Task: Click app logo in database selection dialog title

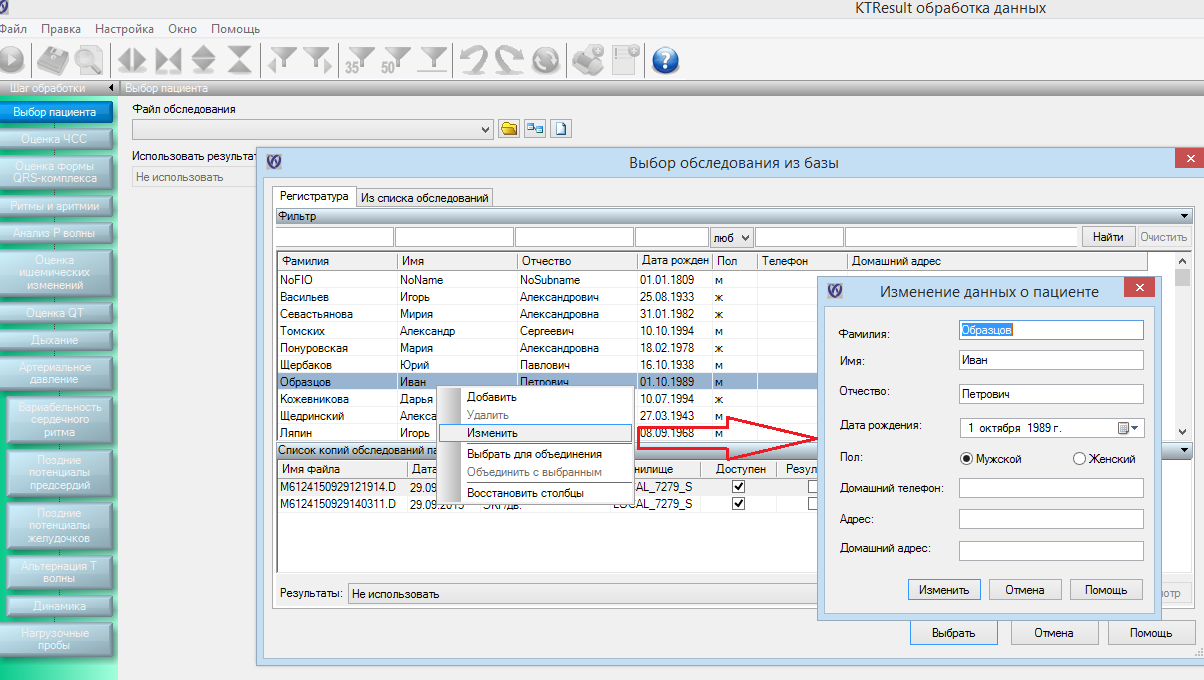Action: click(274, 162)
